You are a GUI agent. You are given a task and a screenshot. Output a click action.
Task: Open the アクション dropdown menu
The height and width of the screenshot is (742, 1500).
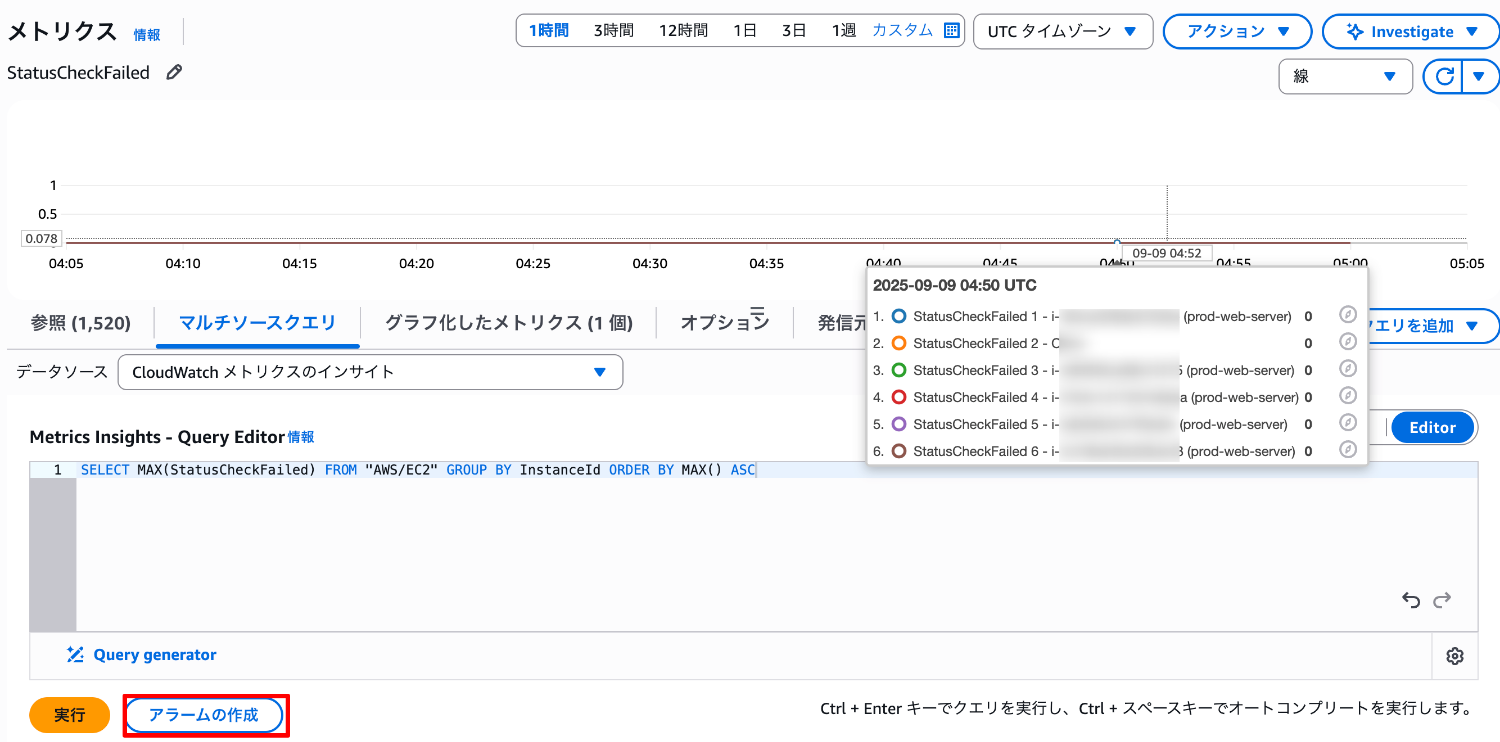click(1238, 31)
